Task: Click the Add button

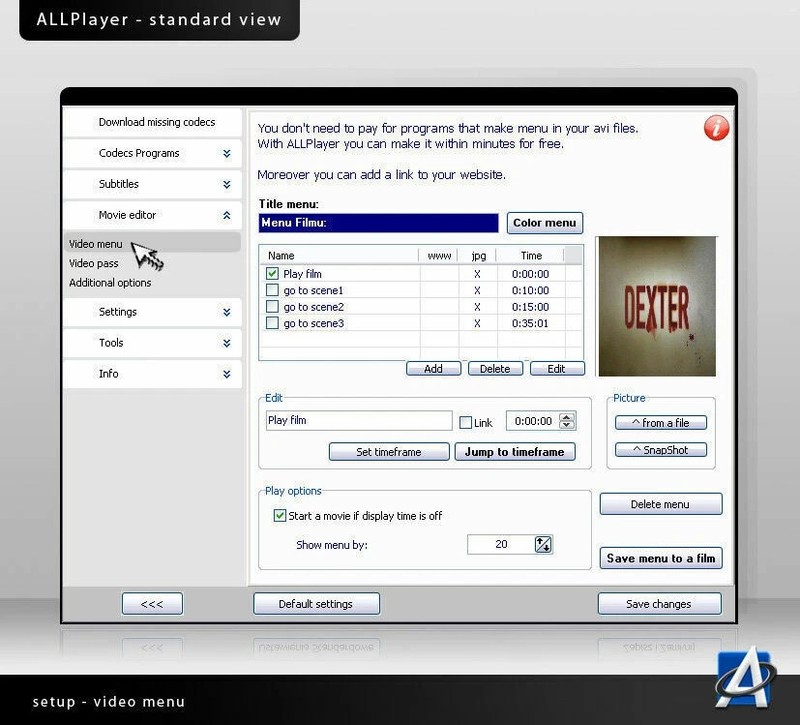Action: pos(433,368)
